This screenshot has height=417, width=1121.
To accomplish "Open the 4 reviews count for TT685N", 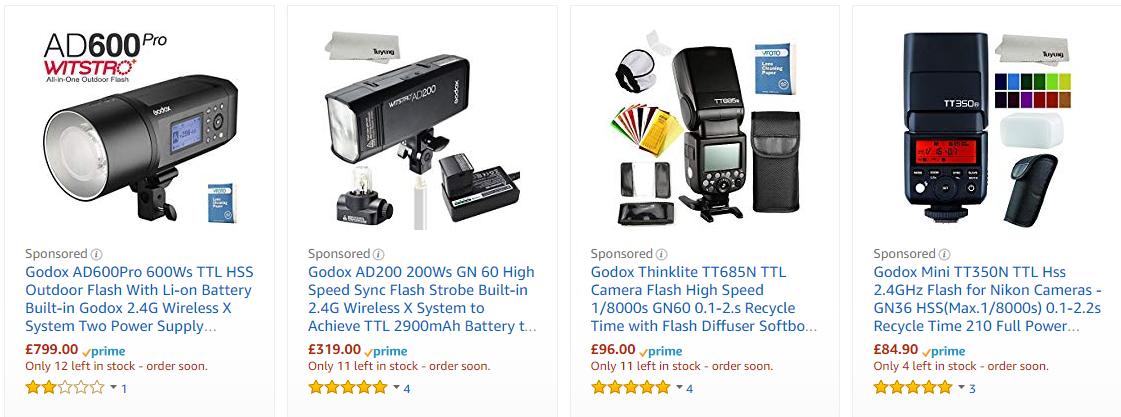I will click(x=689, y=389).
